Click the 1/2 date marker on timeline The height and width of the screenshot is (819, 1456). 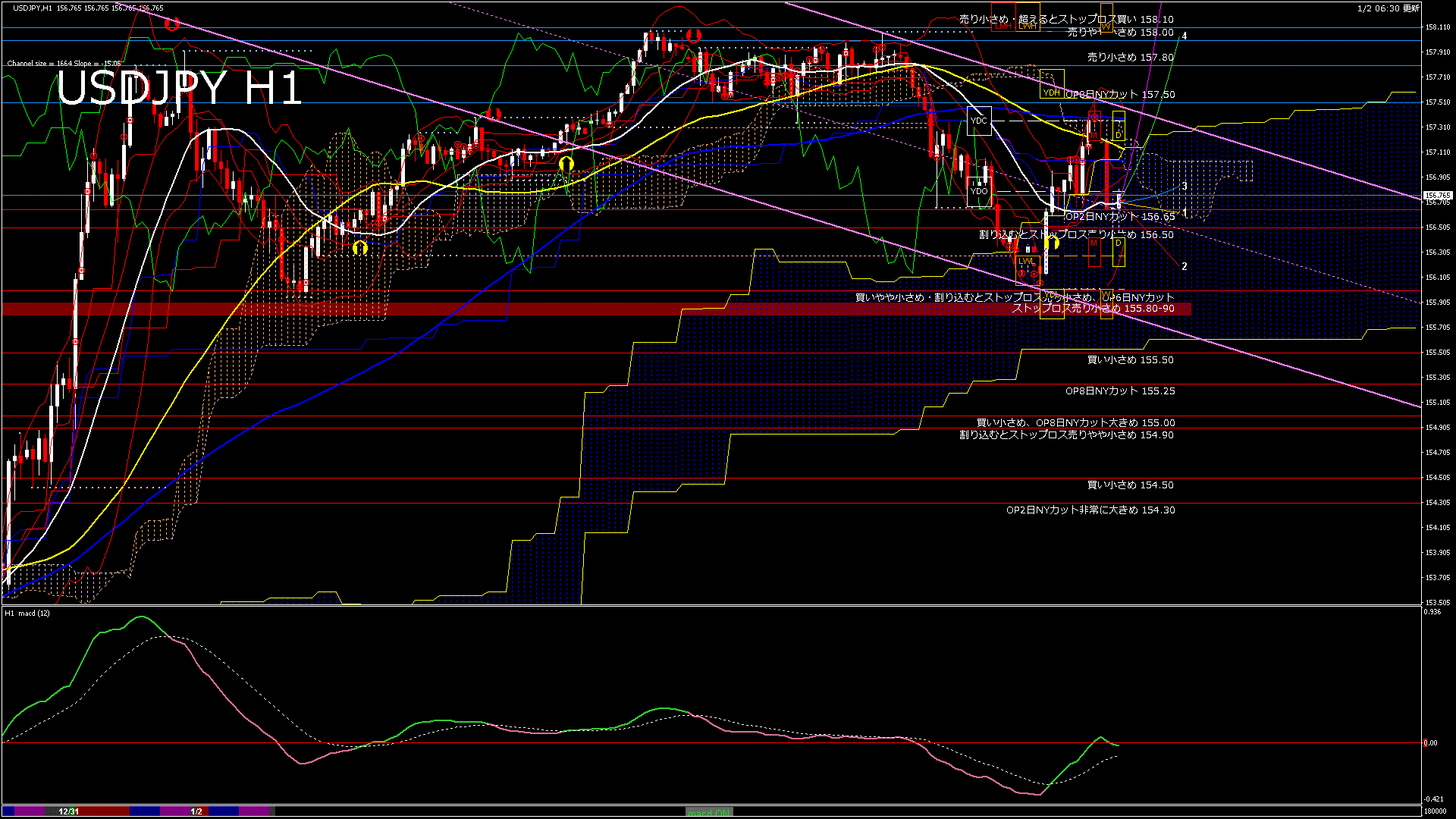(196, 811)
